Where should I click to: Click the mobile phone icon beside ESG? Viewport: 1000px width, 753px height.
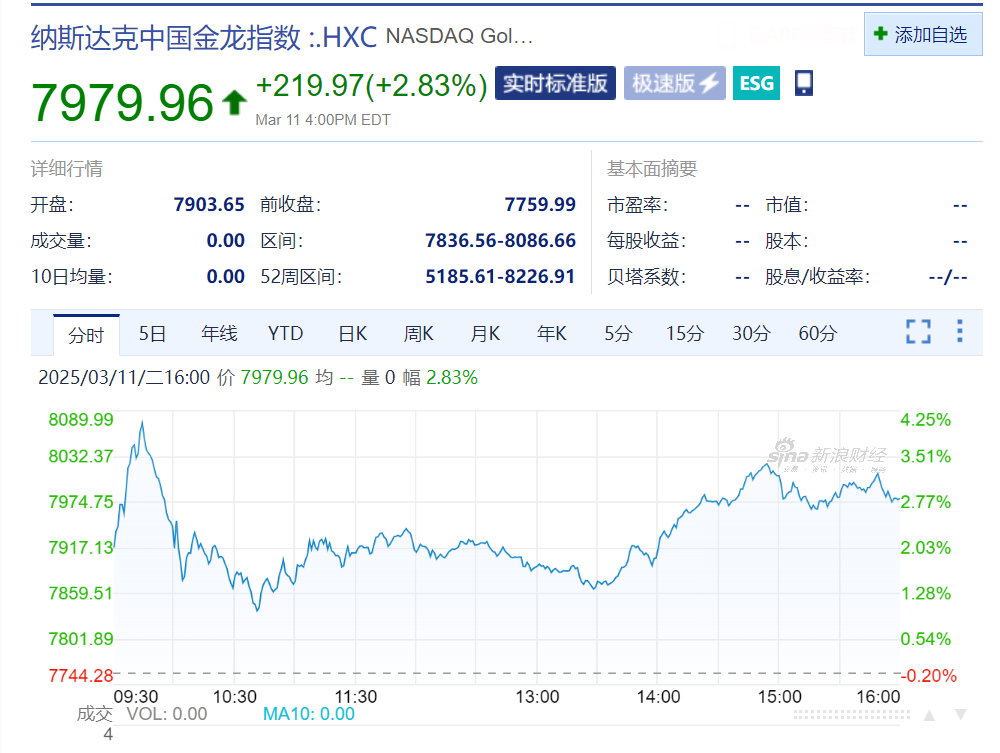[x=805, y=83]
